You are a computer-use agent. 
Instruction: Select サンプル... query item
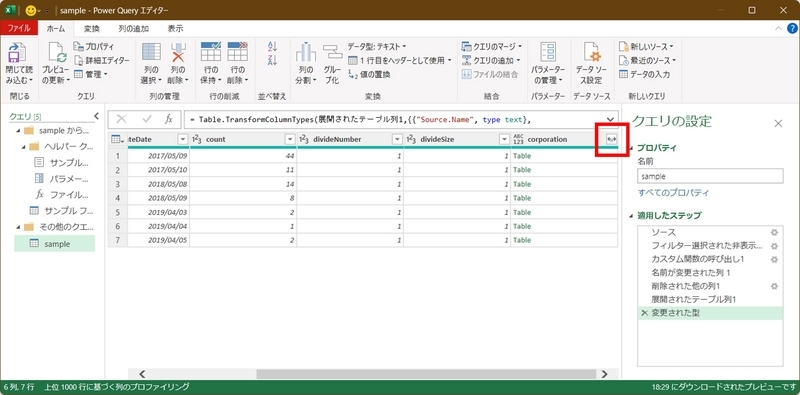[62, 162]
